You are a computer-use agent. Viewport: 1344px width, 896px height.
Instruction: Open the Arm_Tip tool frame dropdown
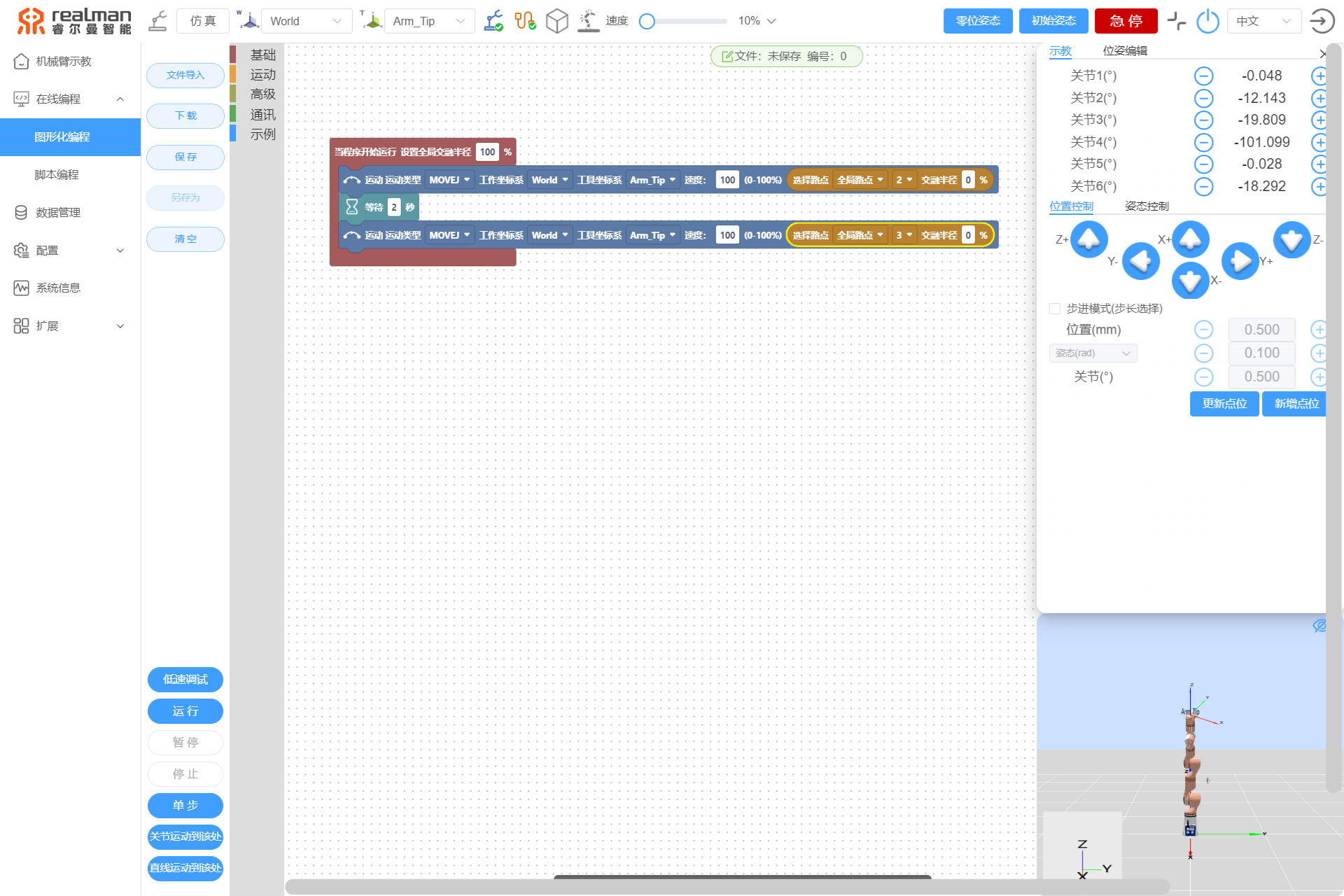(x=428, y=21)
